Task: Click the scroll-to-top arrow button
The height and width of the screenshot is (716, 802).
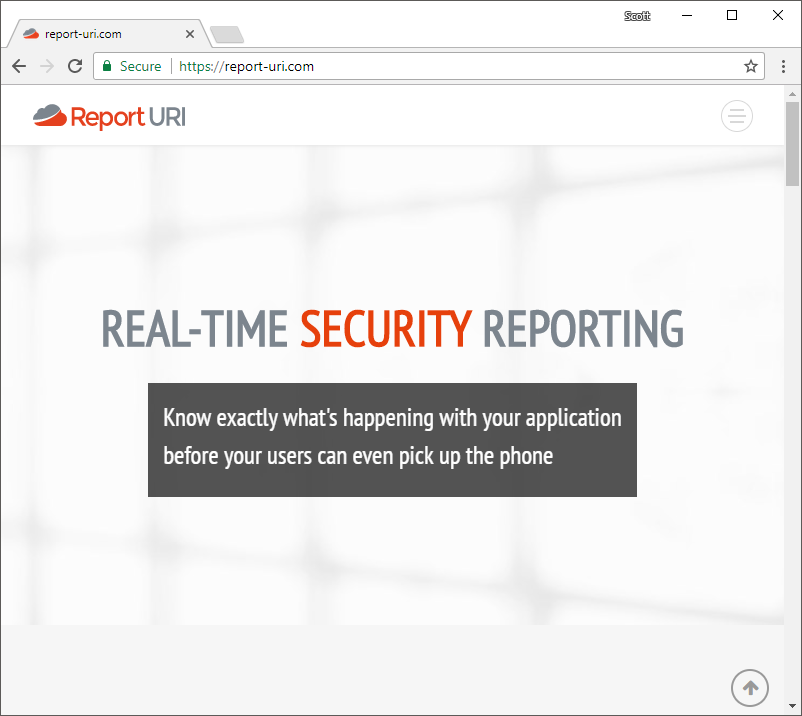Action: [x=749, y=688]
